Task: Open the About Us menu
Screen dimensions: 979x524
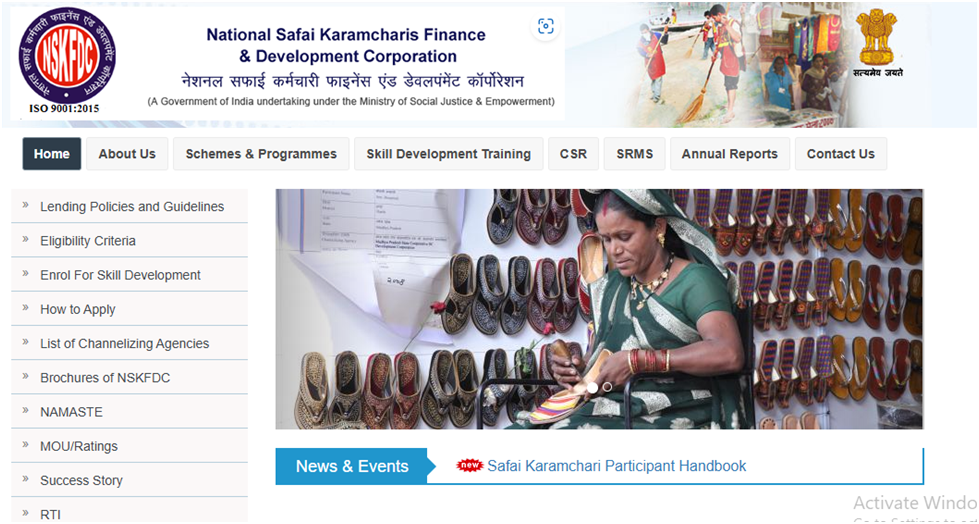Action: 127,154
